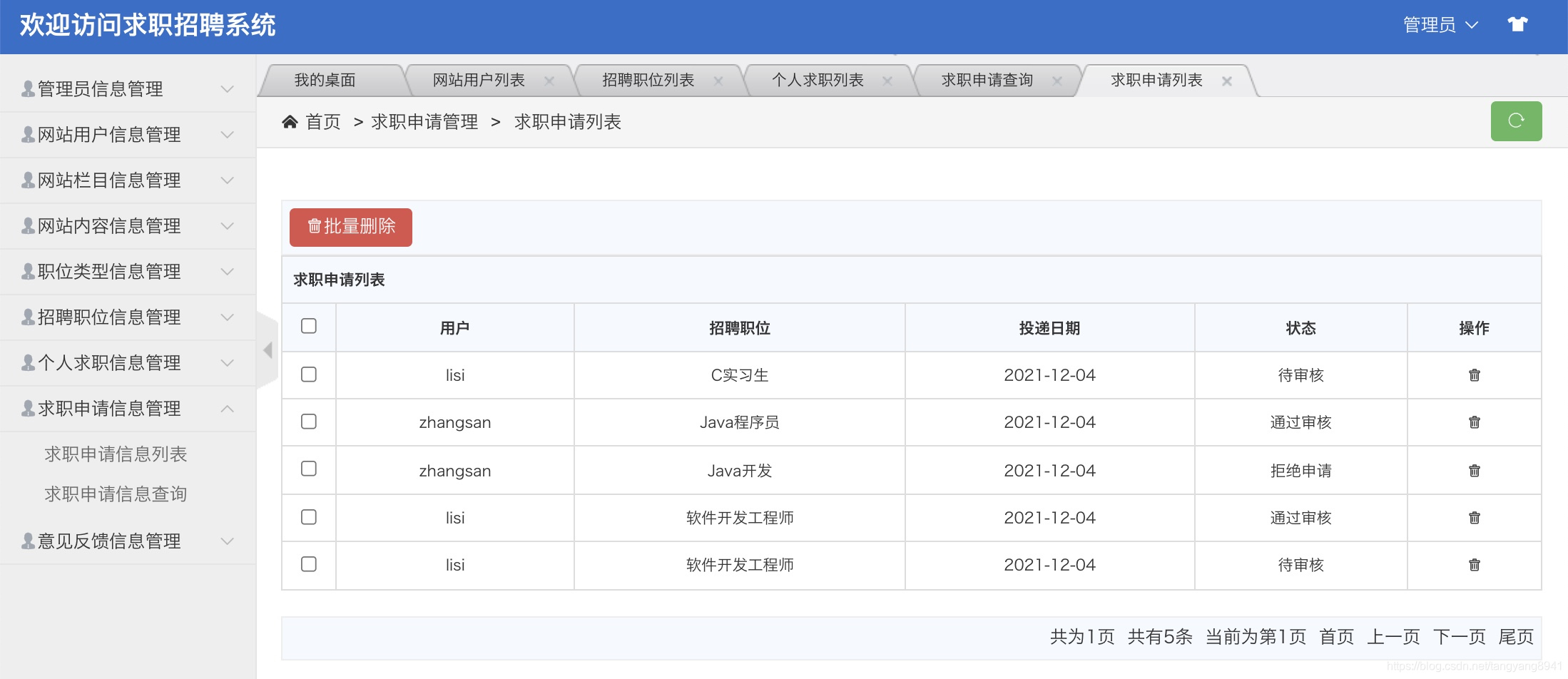Open 求职申请信息列表 submenu item
This screenshot has width=1568, height=679.
[116, 454]
